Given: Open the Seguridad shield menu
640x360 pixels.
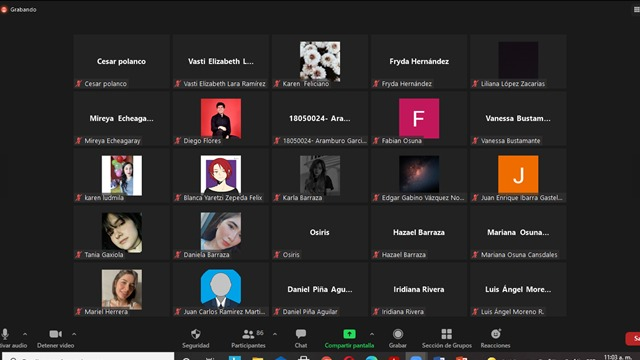Looking at the screenshot, I should coord(196,334).
